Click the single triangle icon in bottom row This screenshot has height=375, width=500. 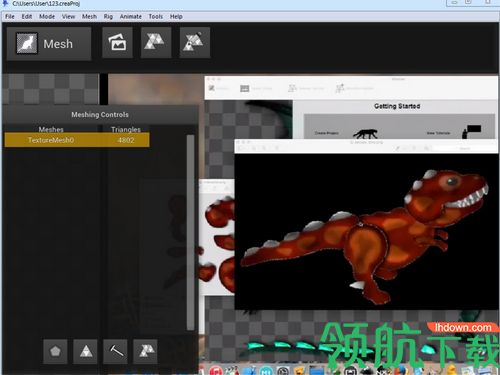tap(85, 351)
